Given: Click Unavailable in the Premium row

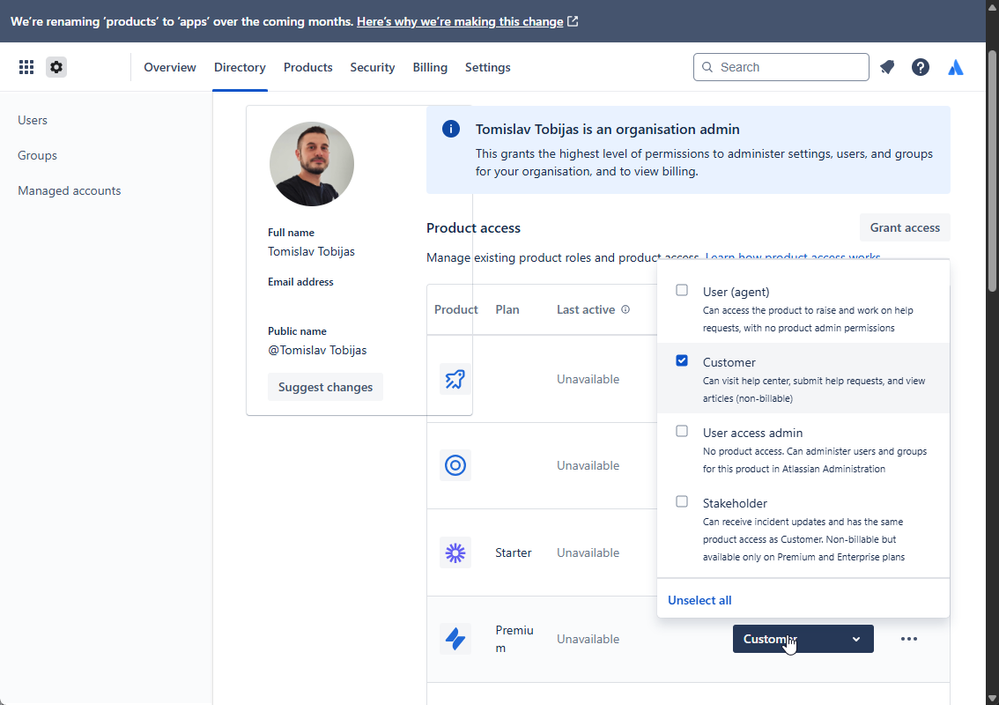Looking at the screenshot, I should point(587,639).
